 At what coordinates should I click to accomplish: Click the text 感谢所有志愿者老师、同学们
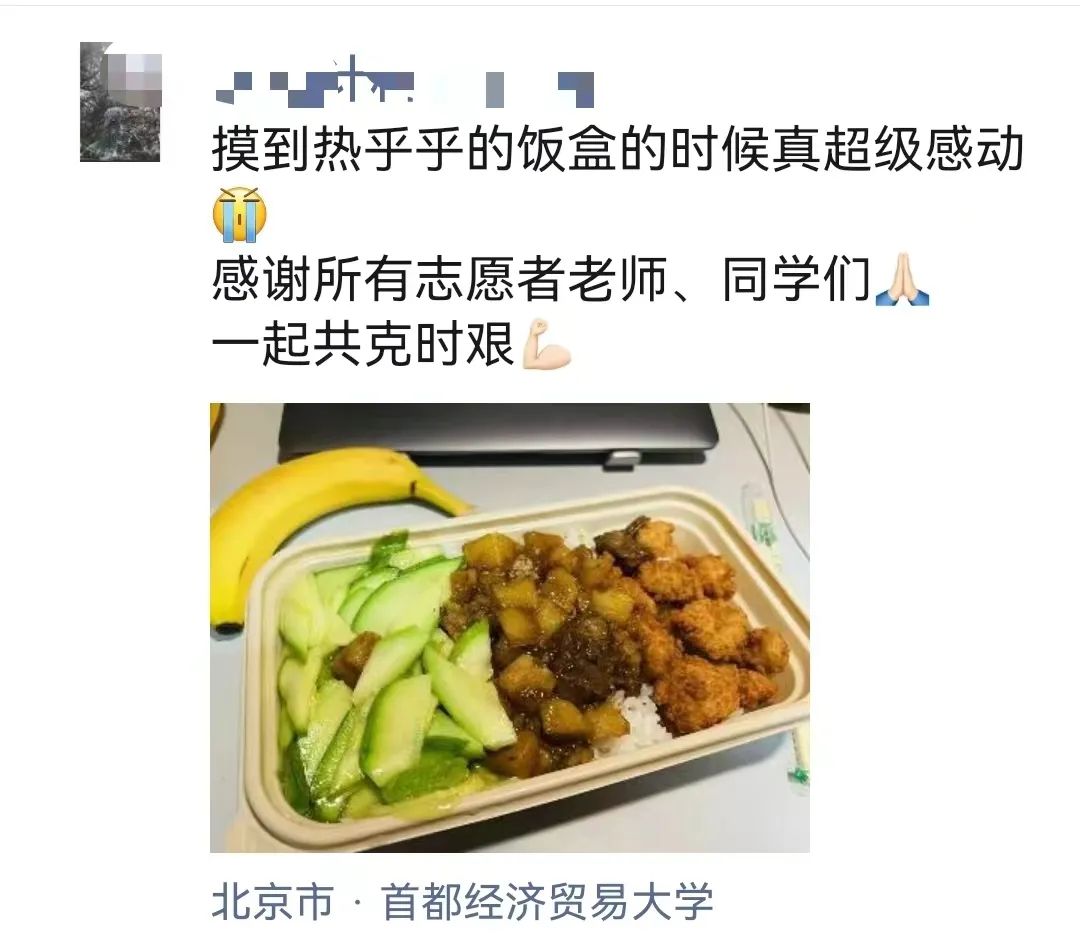[x=541, y=280]
